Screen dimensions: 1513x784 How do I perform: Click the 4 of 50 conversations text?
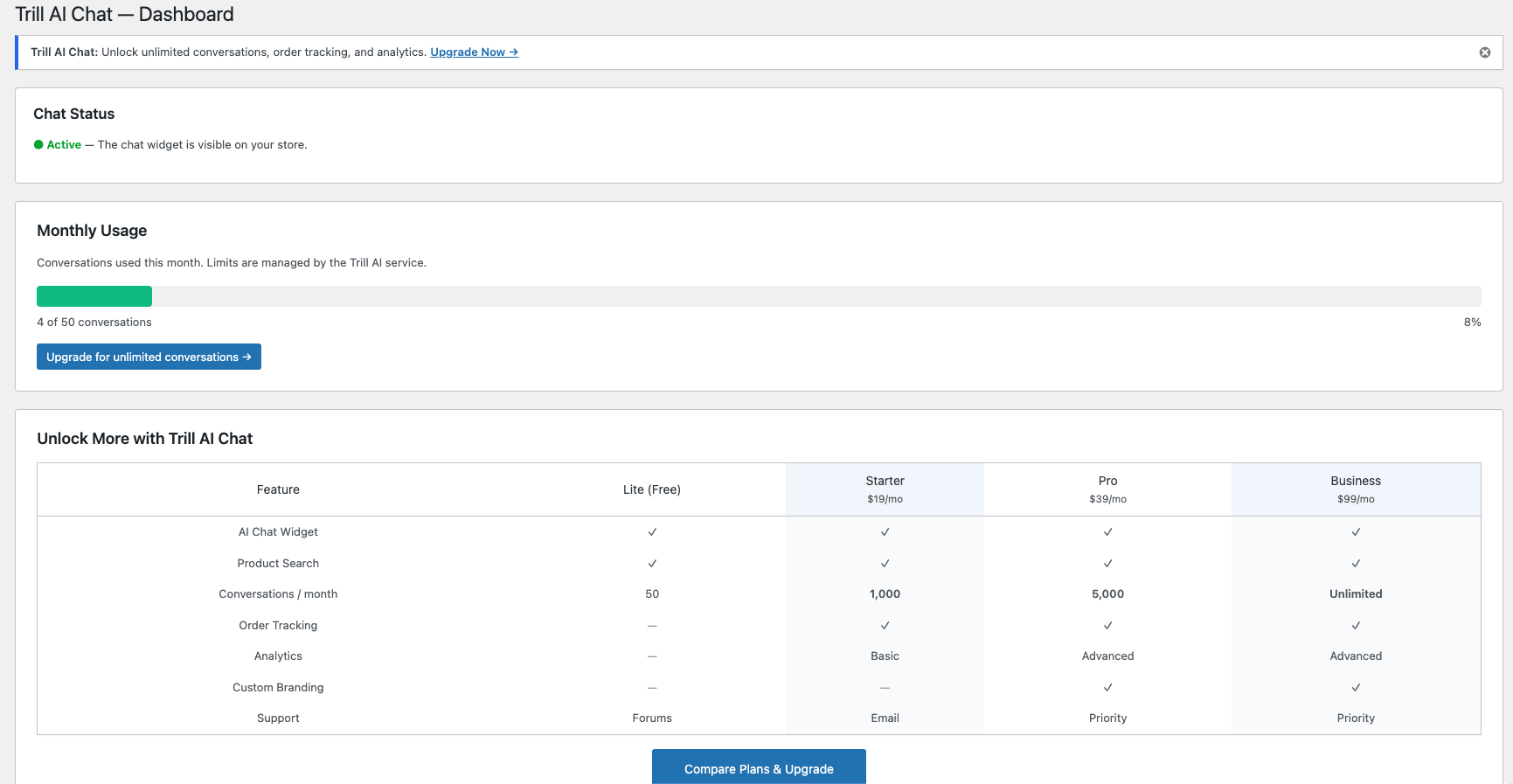pos(94,323)
